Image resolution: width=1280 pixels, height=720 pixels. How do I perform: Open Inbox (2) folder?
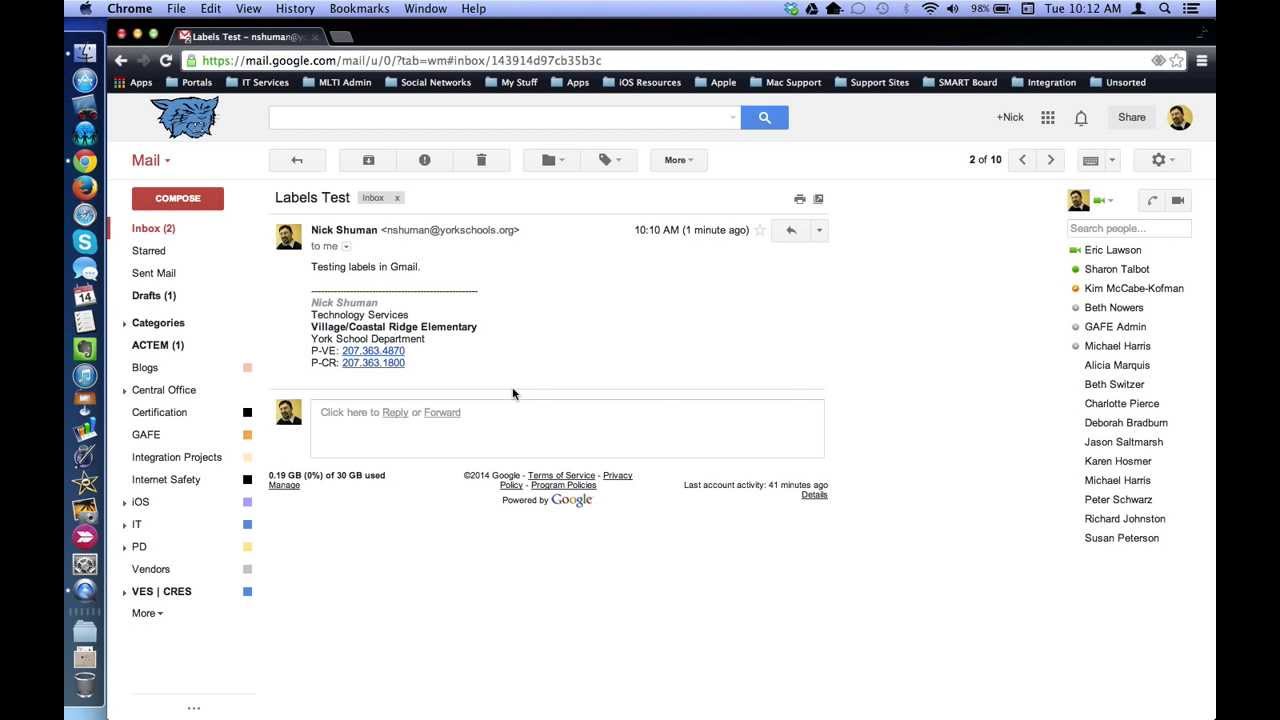point(153,228)
